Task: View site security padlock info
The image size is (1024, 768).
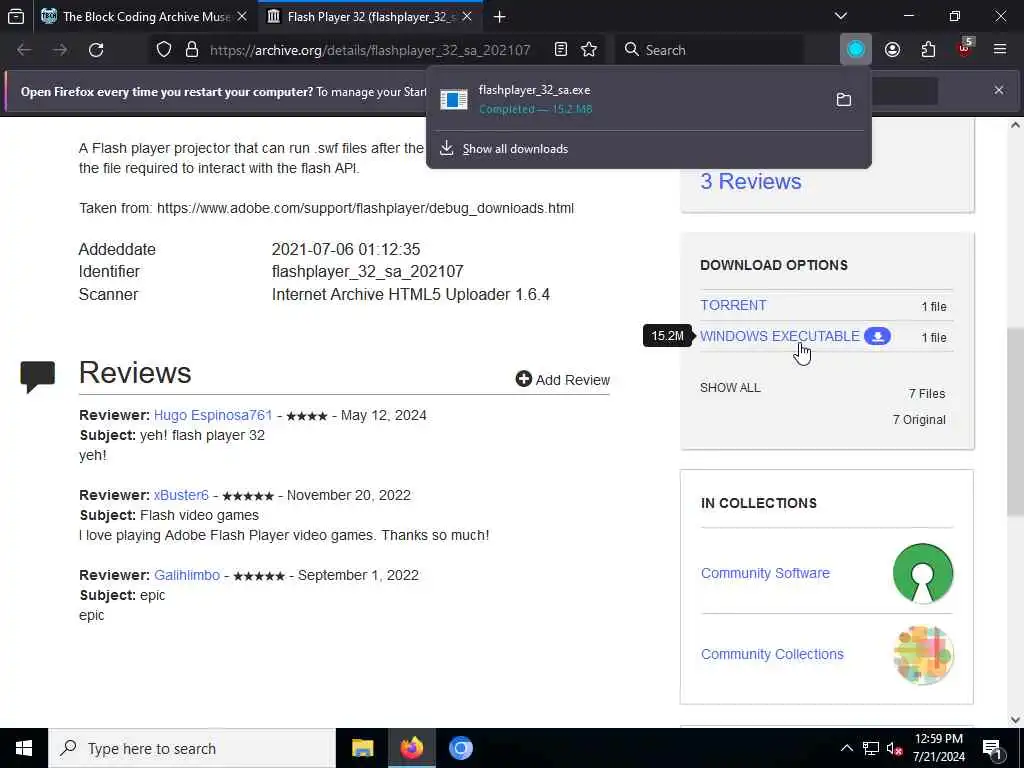Action: (191, 50)
